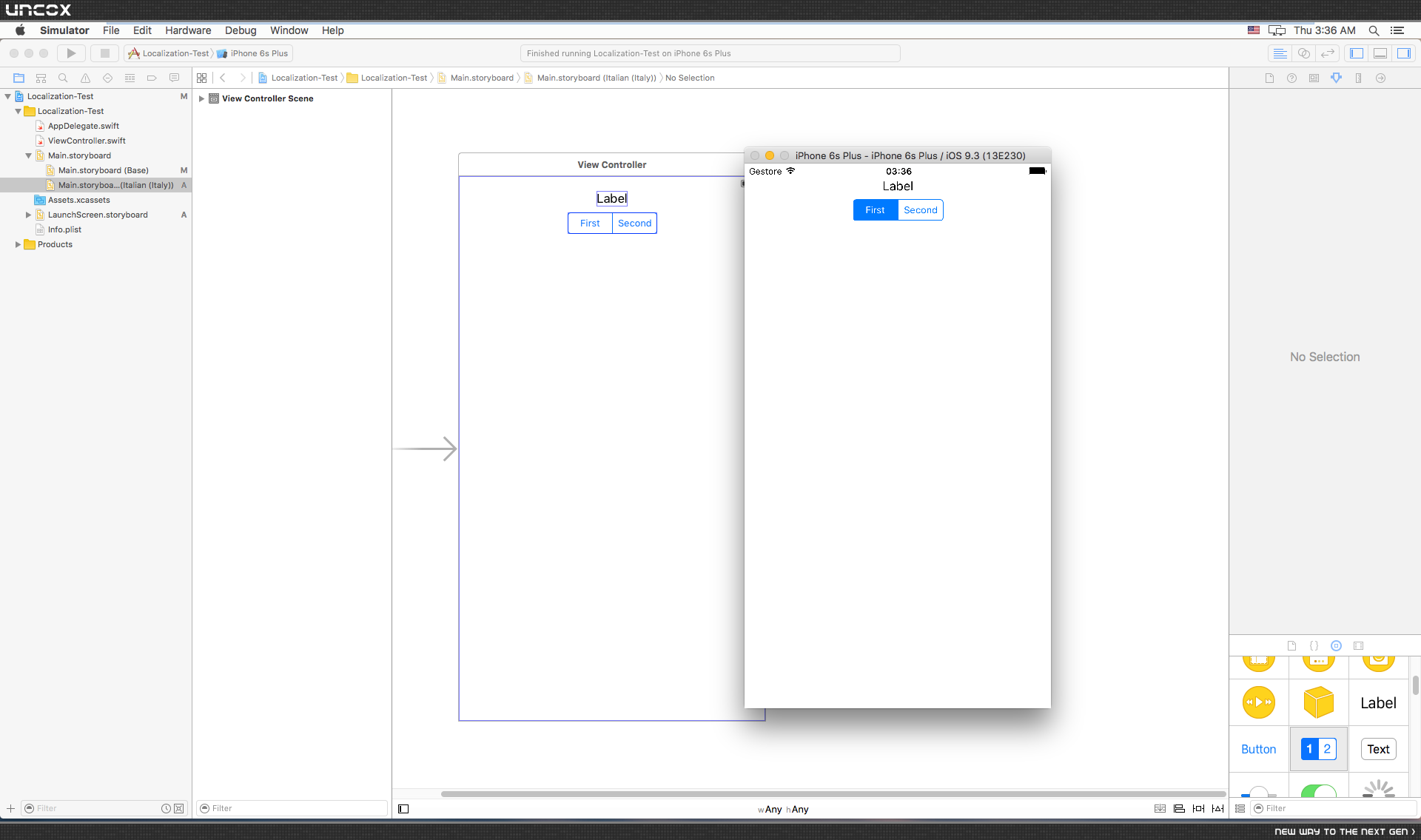Screen dimensions: 1421x840
Task: Open the Issue navigator warning icon
Action: [86, 78]
